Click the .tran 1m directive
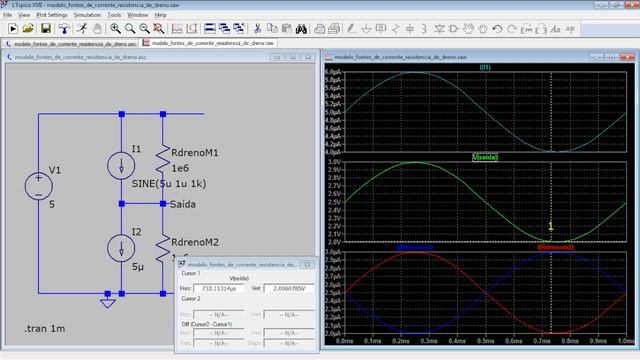Screen dimensions: 640x360 click(x=44, y=329)
